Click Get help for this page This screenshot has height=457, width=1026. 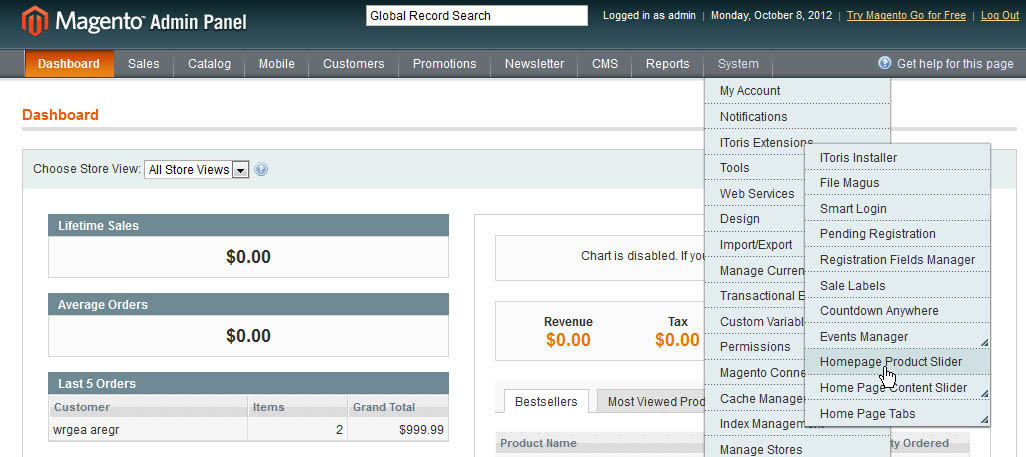[x=955, y=64]
